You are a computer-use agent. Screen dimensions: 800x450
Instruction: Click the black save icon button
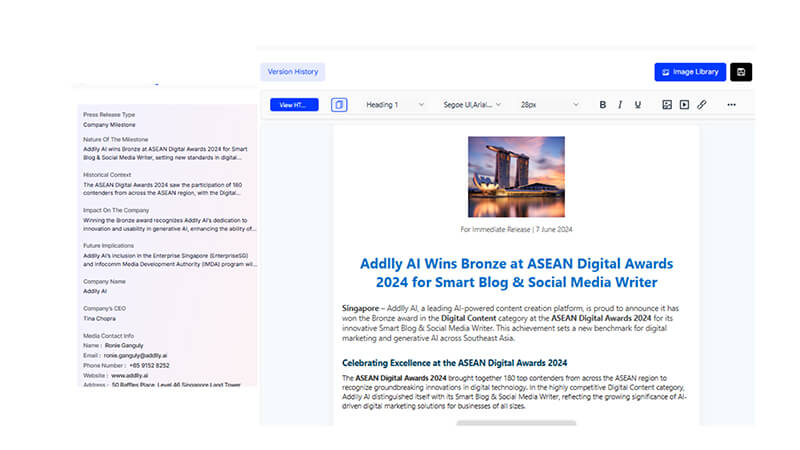tap(741, 72)
